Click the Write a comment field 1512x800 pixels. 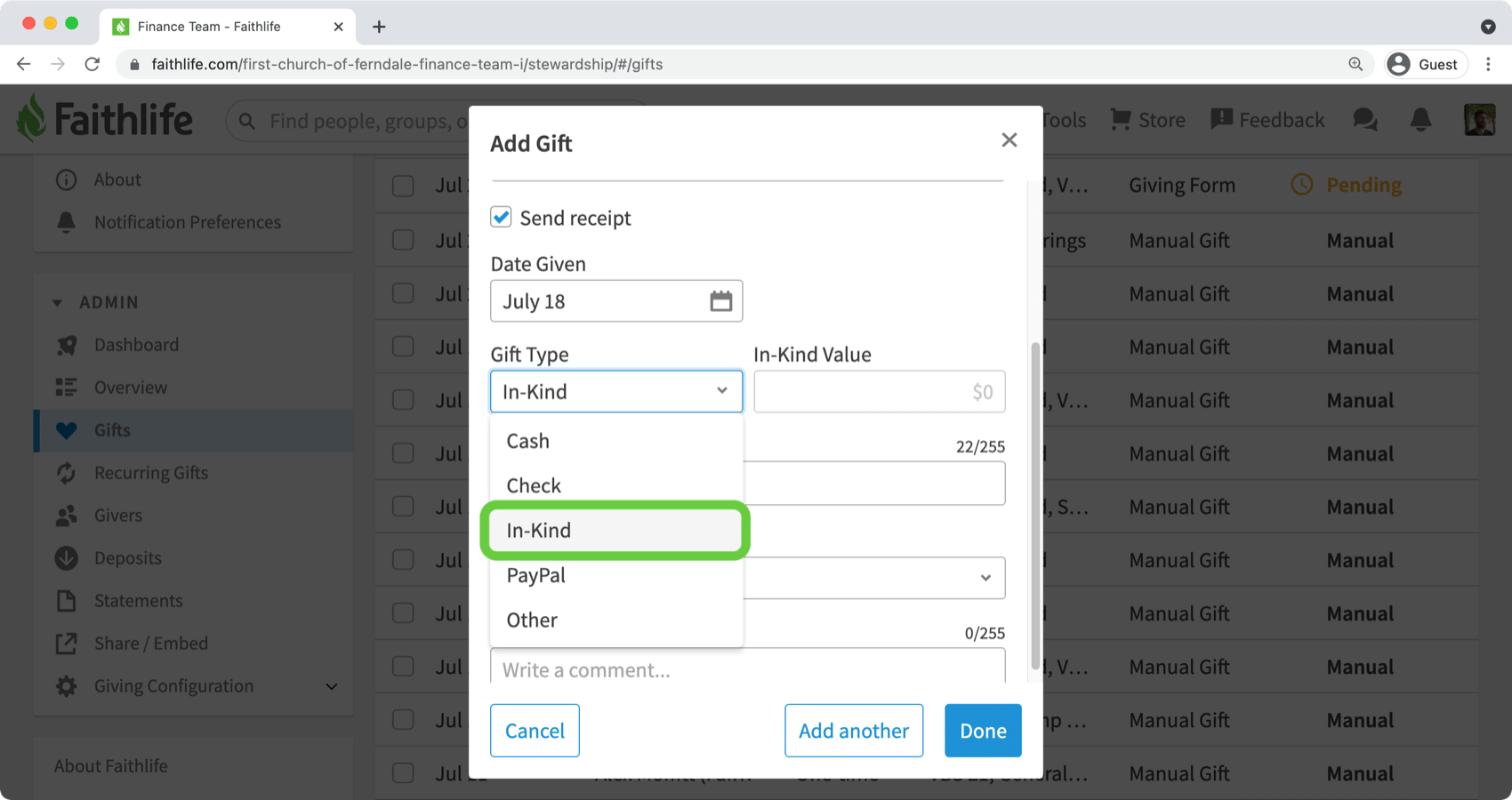(x=747, y=668)
